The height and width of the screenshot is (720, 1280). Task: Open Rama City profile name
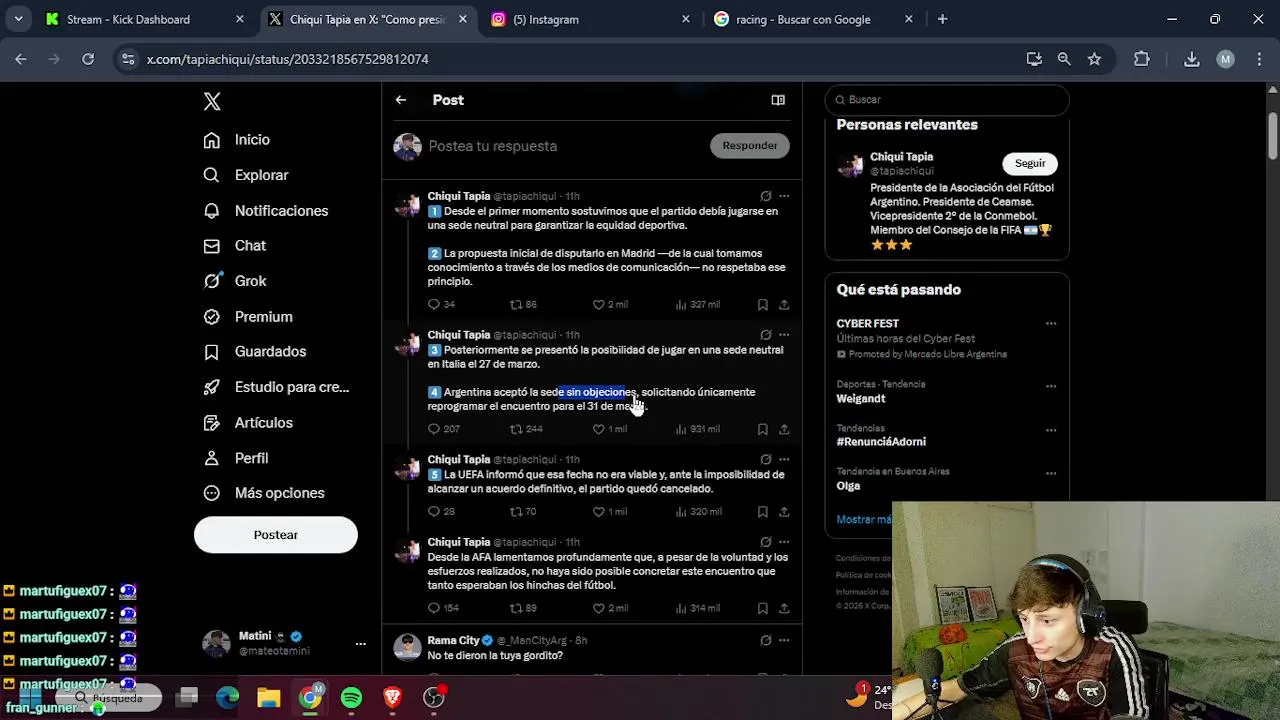pyautogui.click(x=453, y=640)
